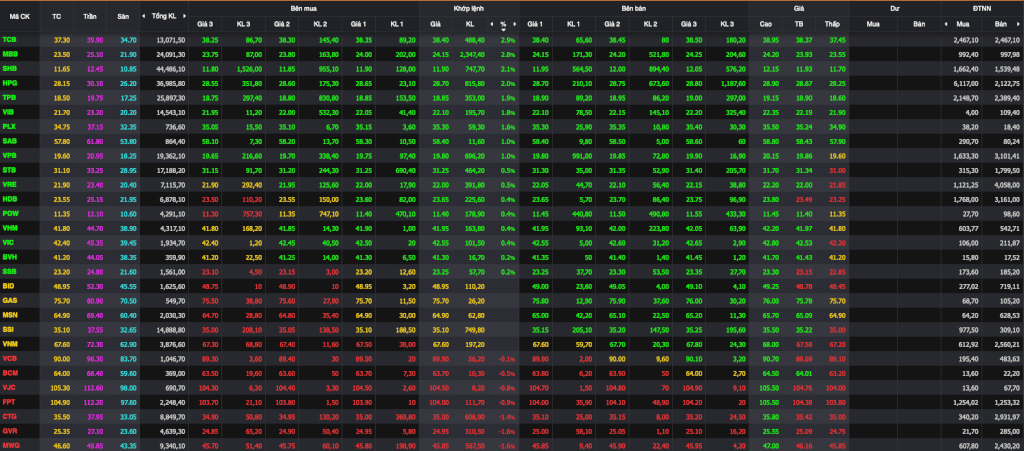Click VRE foreign sell value 4,058,00

coord(1008,184)
